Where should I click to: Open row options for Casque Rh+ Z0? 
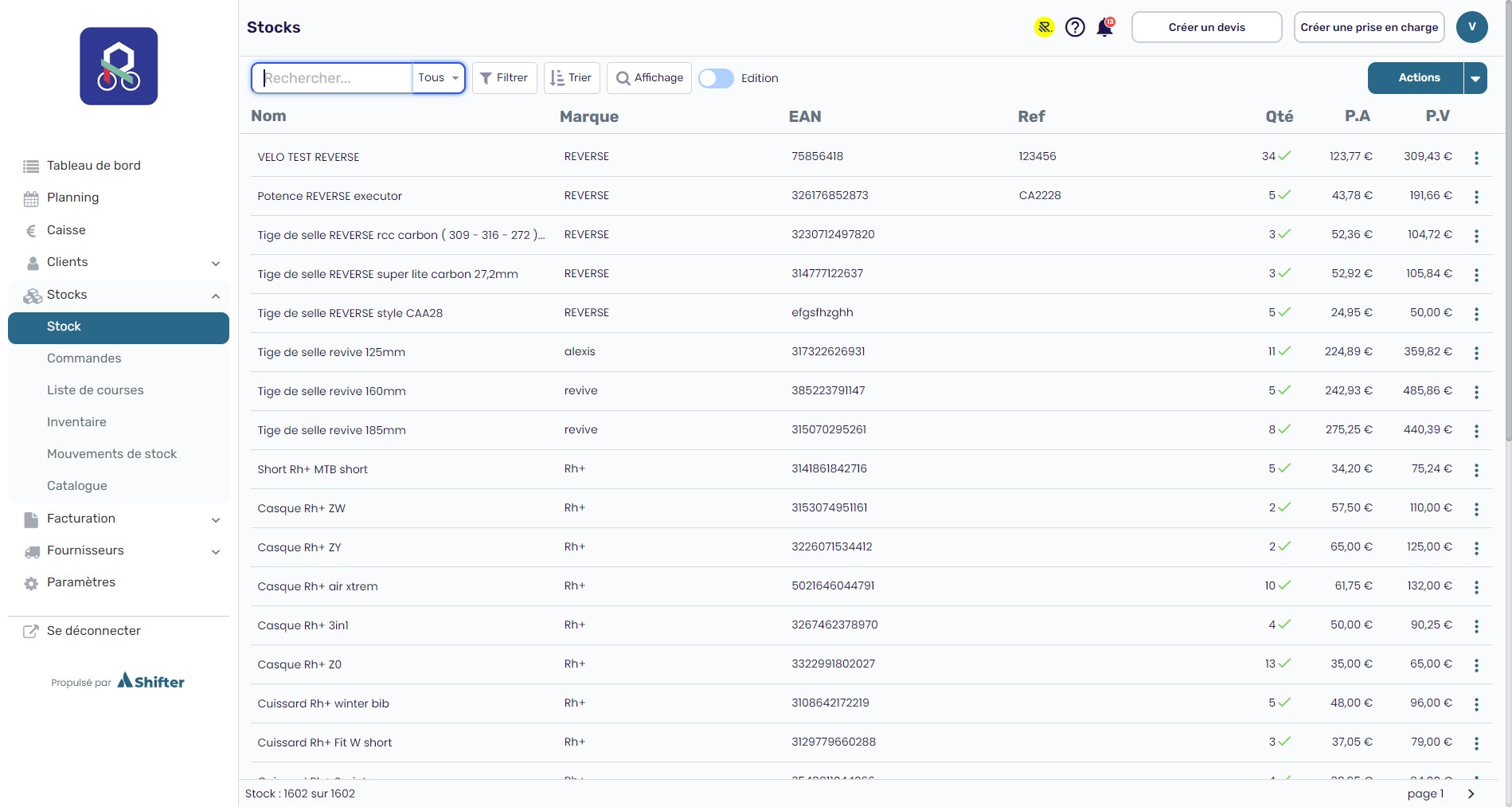click(x=1476, y=665)
